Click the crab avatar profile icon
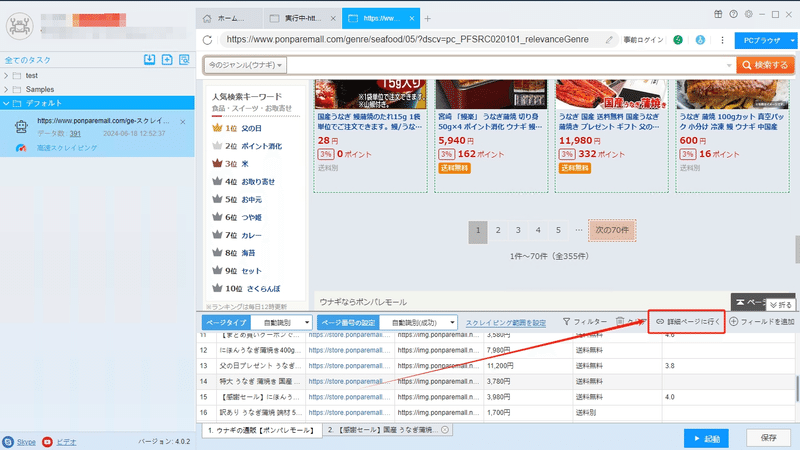The height and width of the screenshot is (450, 800). tap(19, 27)
